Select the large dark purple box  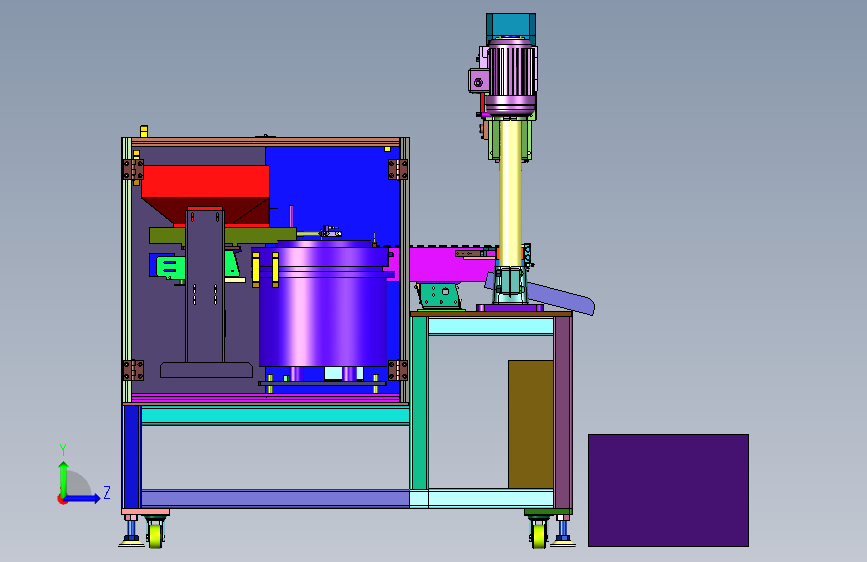[x=668, y=490]
